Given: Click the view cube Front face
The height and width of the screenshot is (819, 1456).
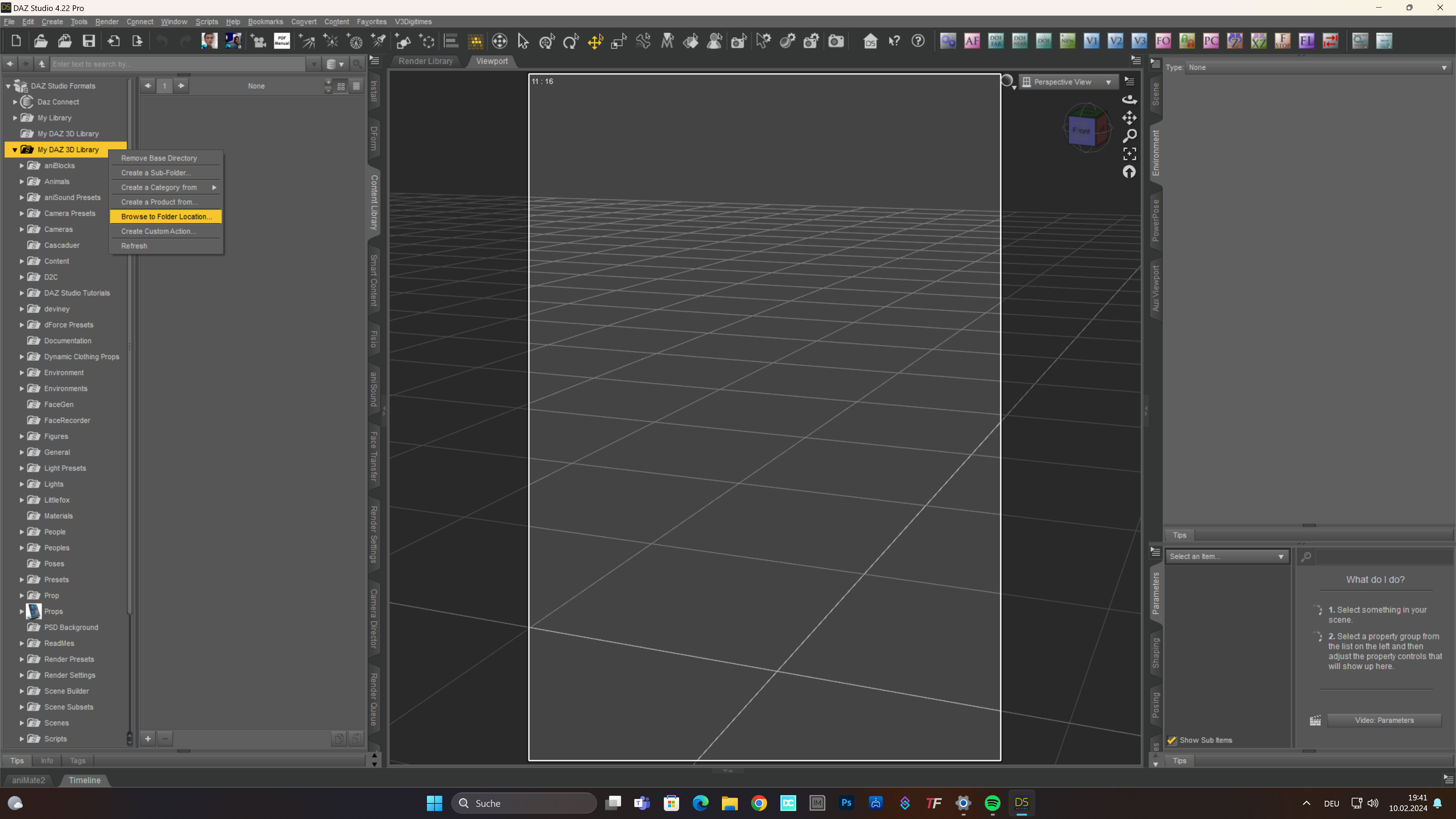Looking at the screenshot, I should pos(1081,130).
